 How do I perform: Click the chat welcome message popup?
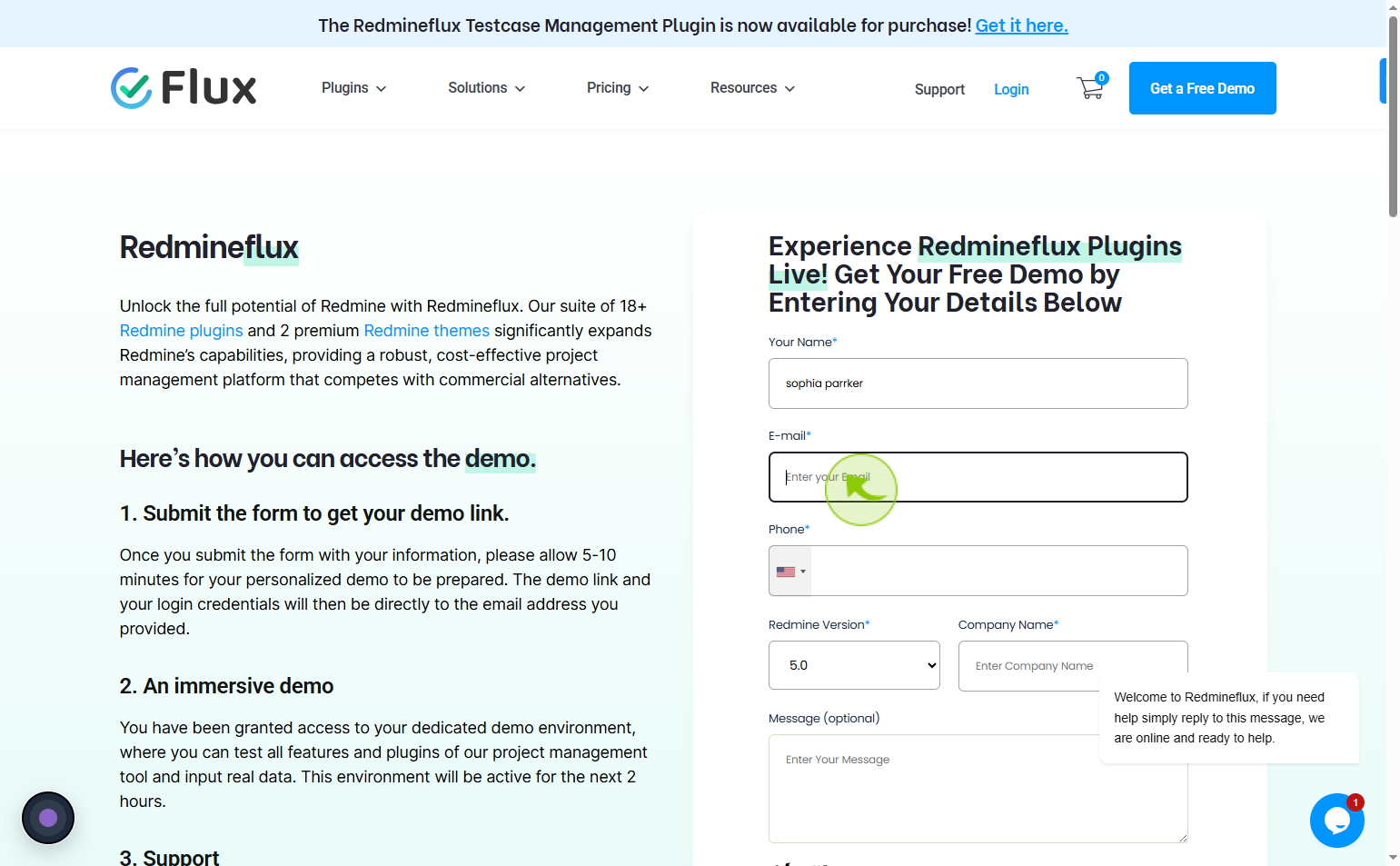tap(1228, 718)
